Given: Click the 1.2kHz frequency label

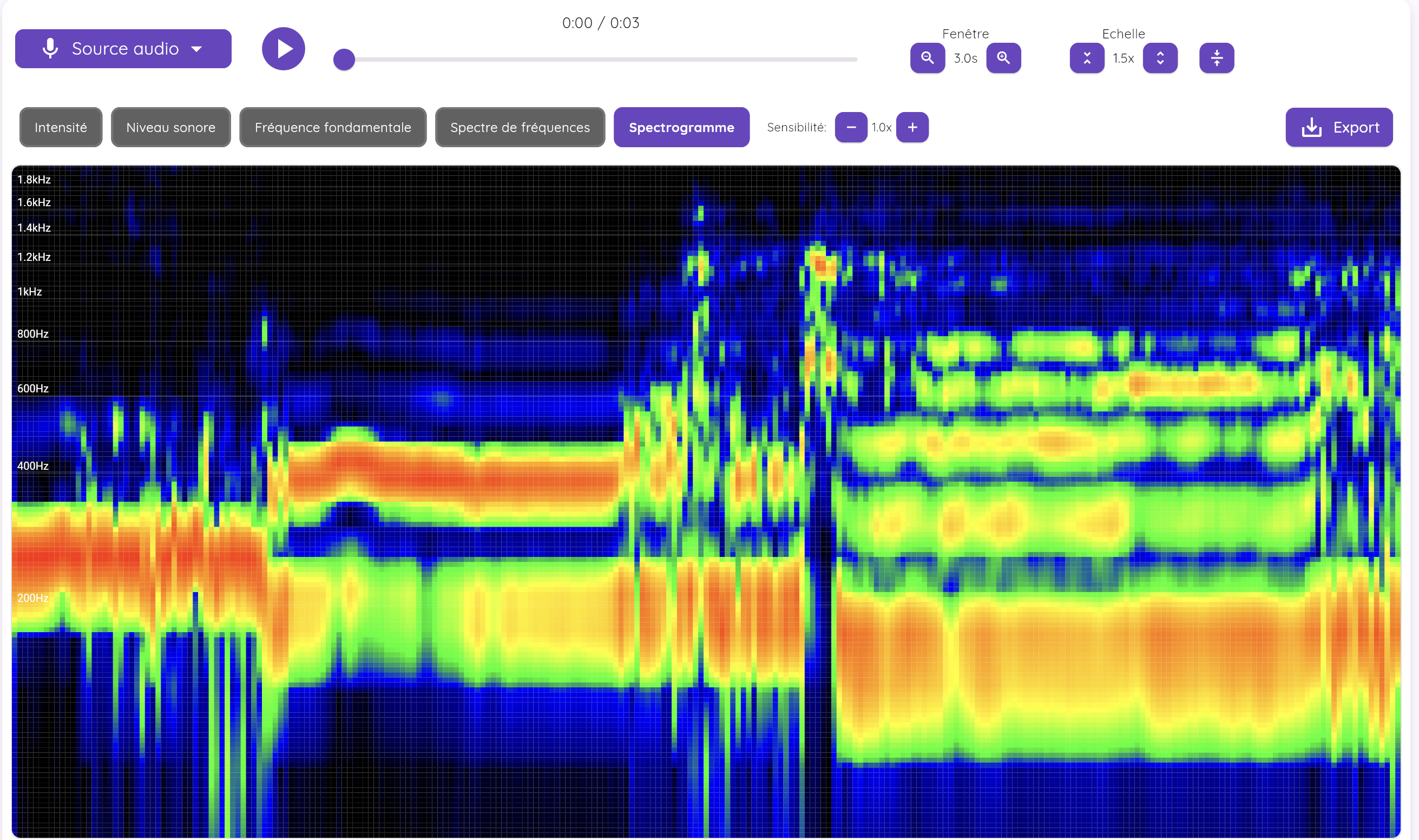Looking at the screenshot, I should [34, 257].
